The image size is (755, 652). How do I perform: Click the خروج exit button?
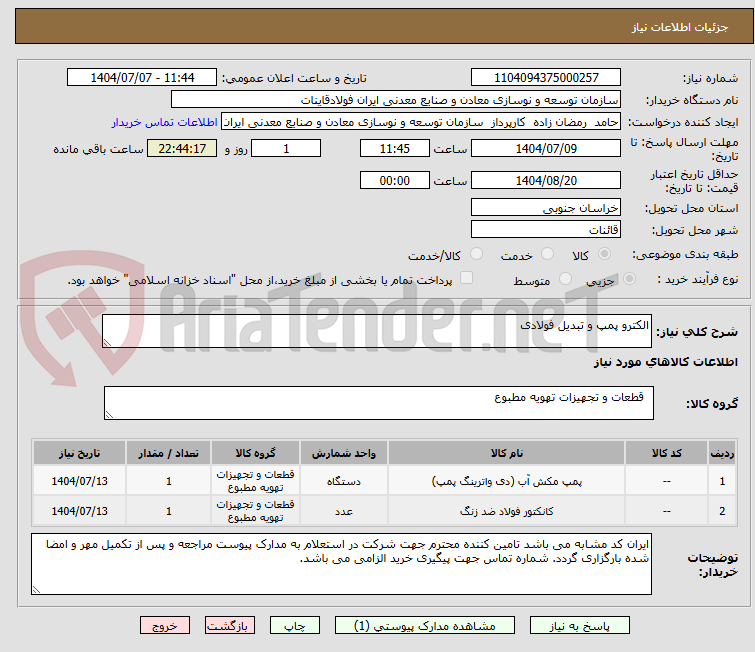click(x=165, y=626)
